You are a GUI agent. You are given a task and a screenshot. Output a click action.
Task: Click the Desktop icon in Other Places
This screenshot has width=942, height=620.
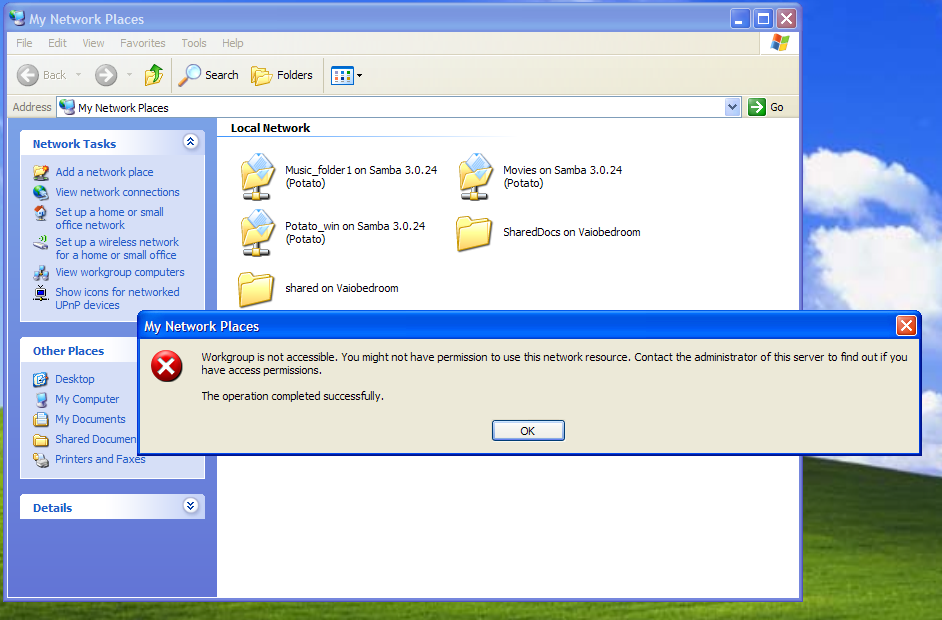coord(41,379)
